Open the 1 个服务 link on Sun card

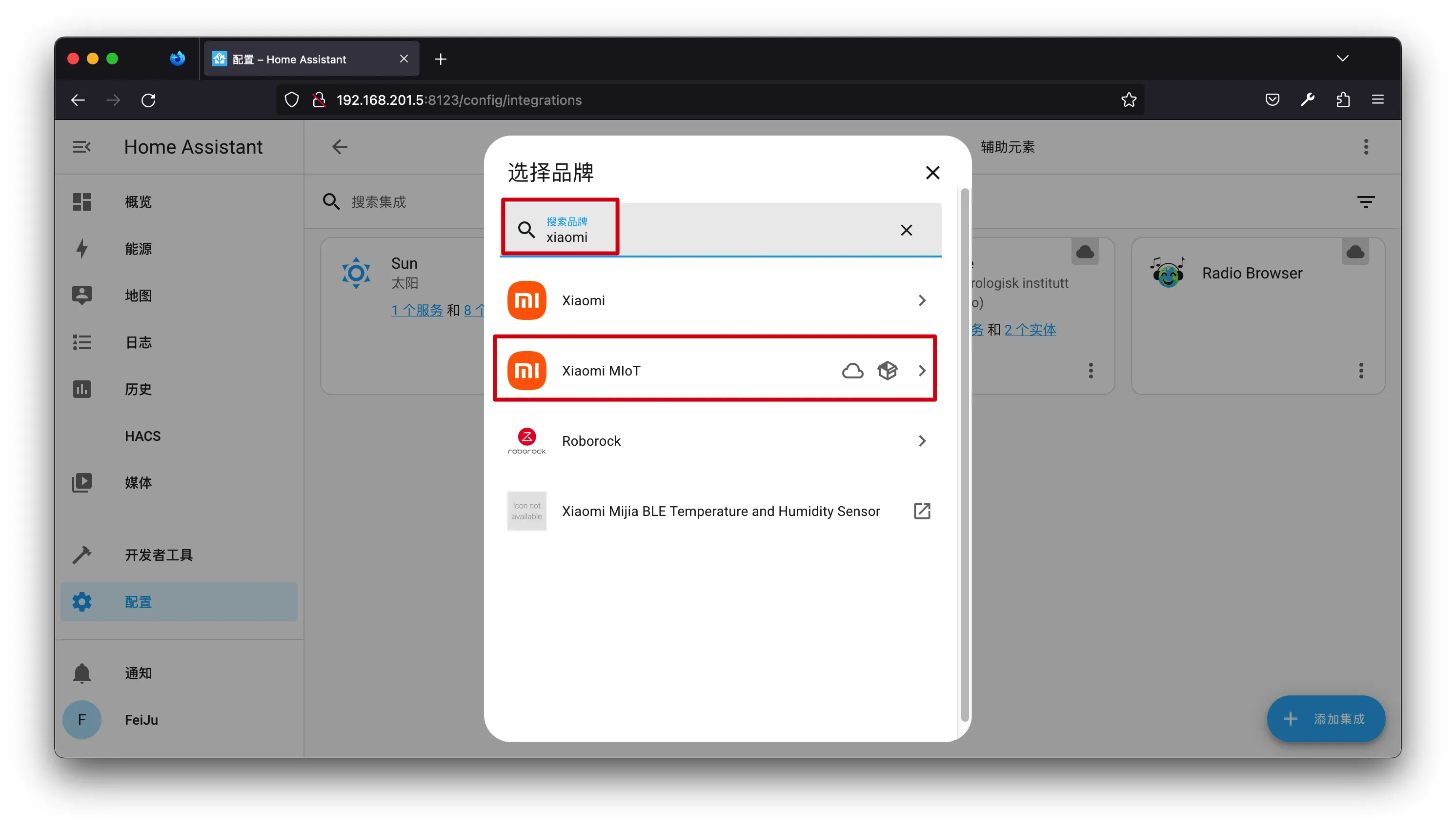(417, 310)
